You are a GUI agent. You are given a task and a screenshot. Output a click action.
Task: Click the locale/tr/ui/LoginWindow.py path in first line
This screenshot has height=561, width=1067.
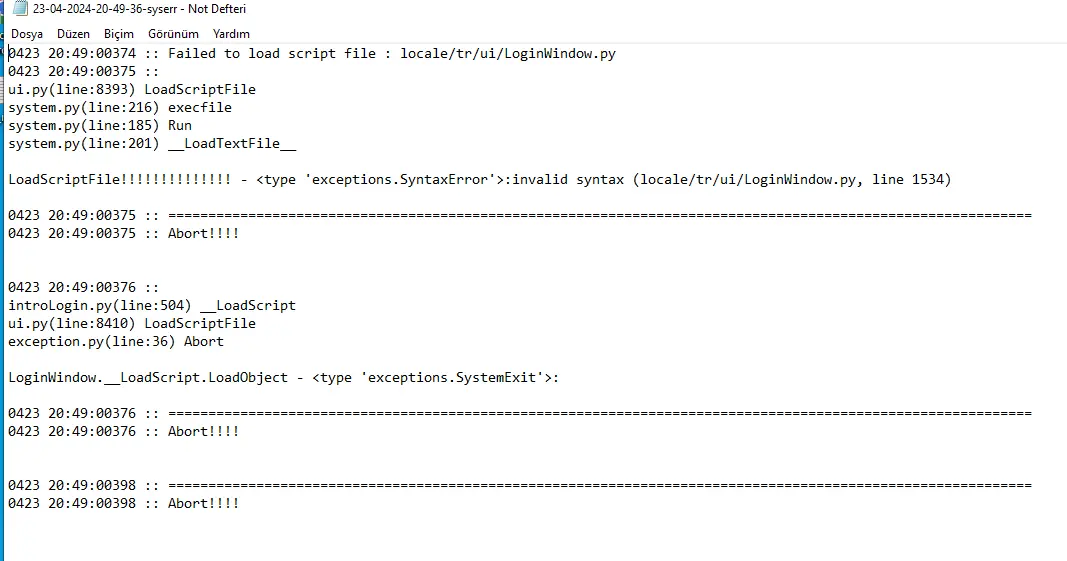(x=508, y=54)
